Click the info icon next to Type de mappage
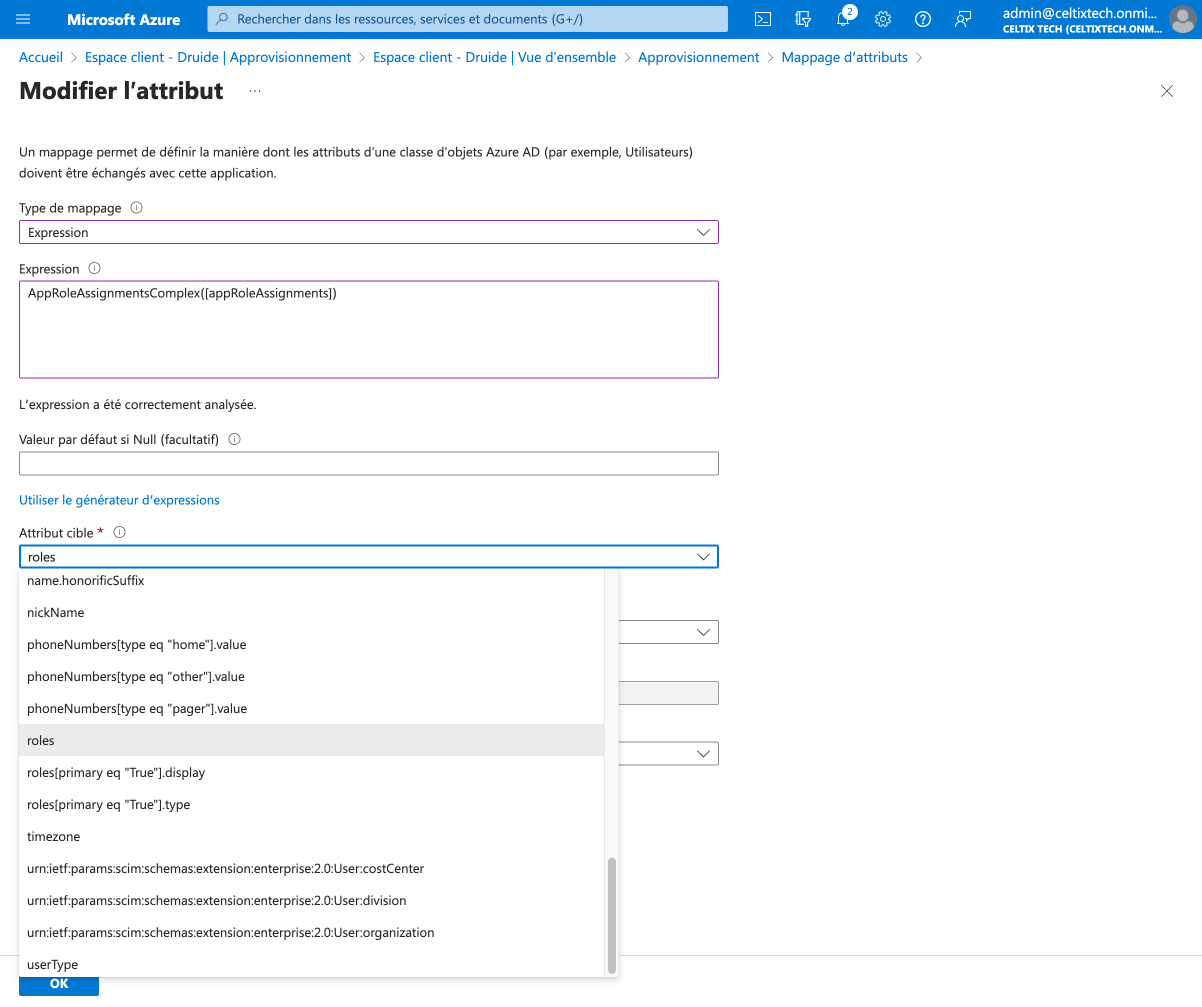Screen dimensions: 1202x1007 (137, 208)
